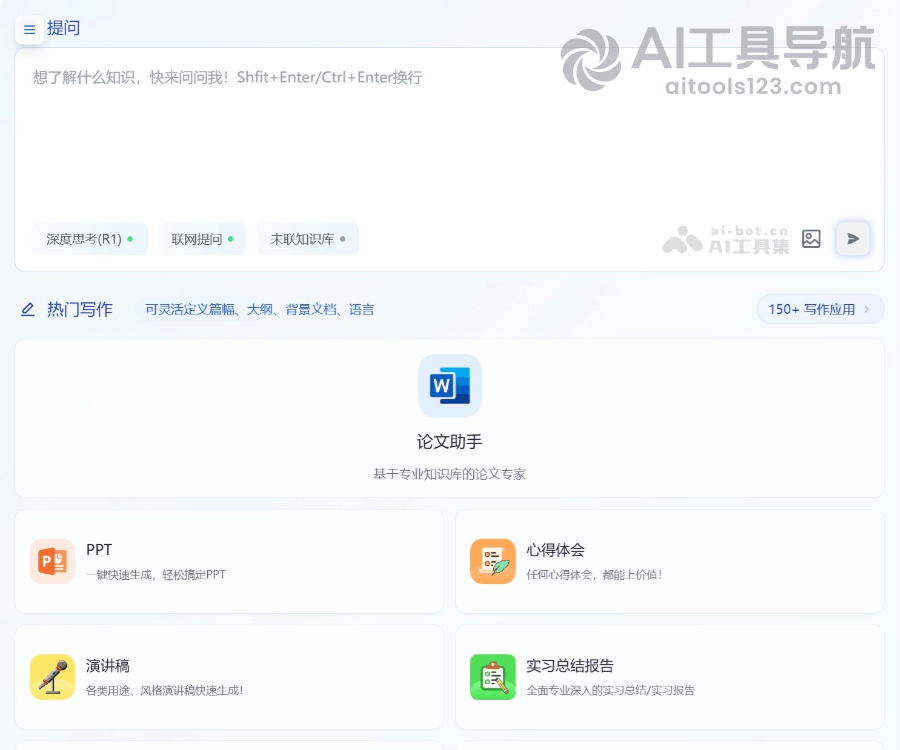Click 任何心得体会，都能上价值 description

tap(594, 574)
